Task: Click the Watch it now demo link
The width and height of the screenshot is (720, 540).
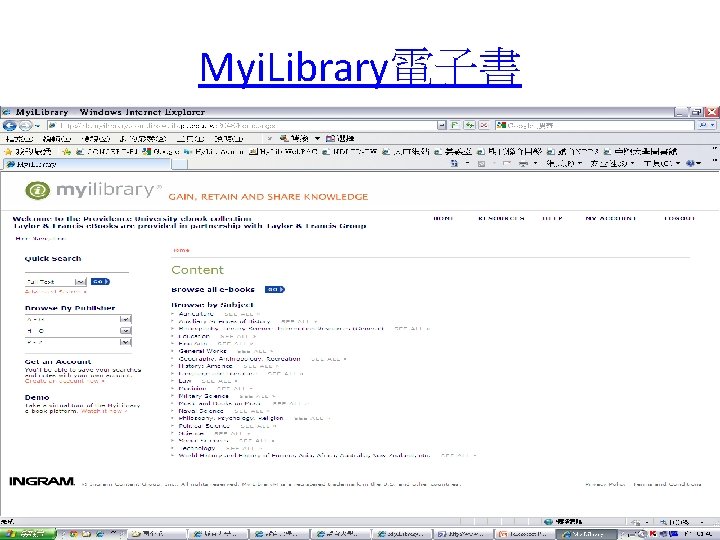Action: (104, 411)
